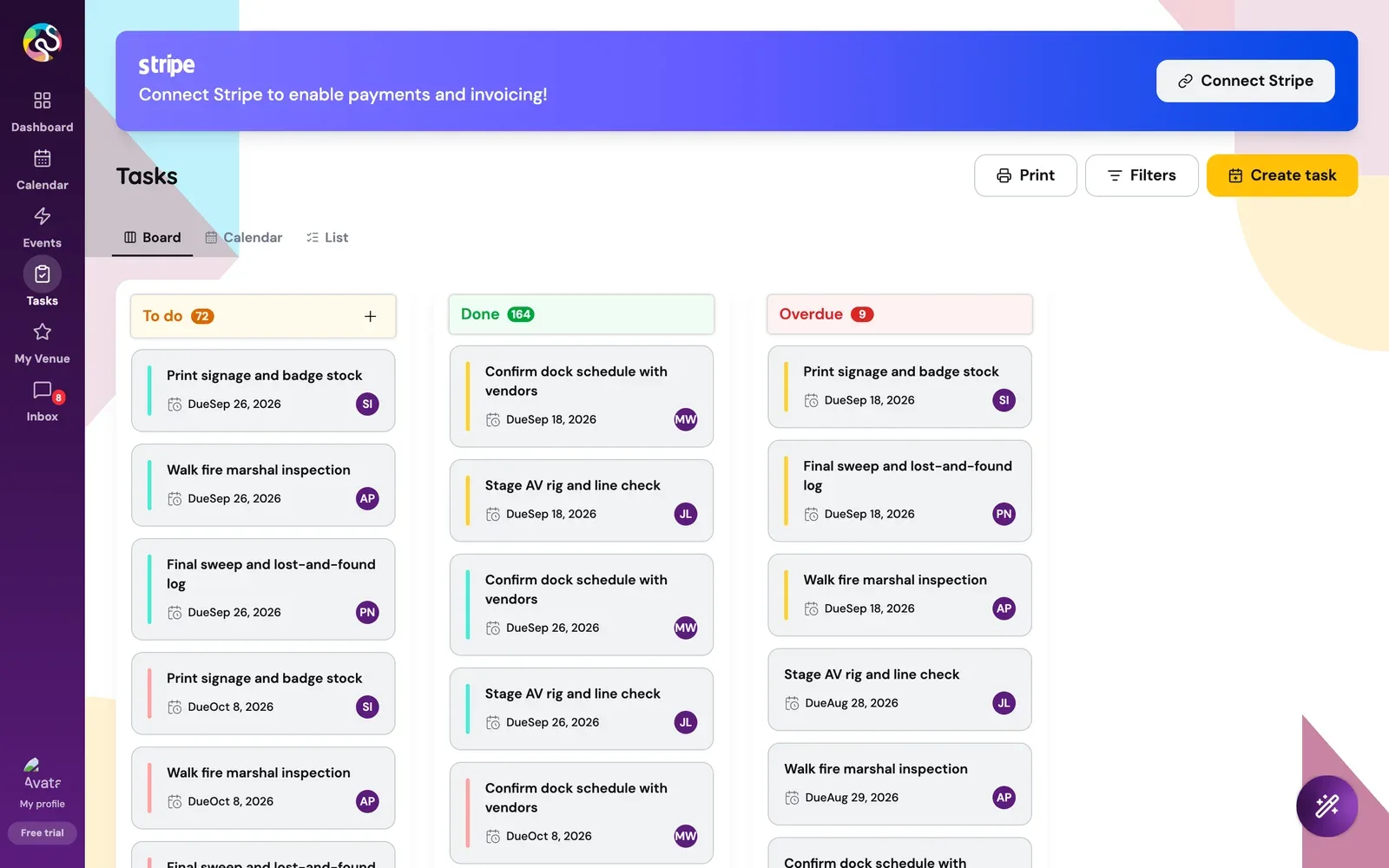1389x868 pixels.
Task: Click the Overdue column header
Action: coord(899,314)
